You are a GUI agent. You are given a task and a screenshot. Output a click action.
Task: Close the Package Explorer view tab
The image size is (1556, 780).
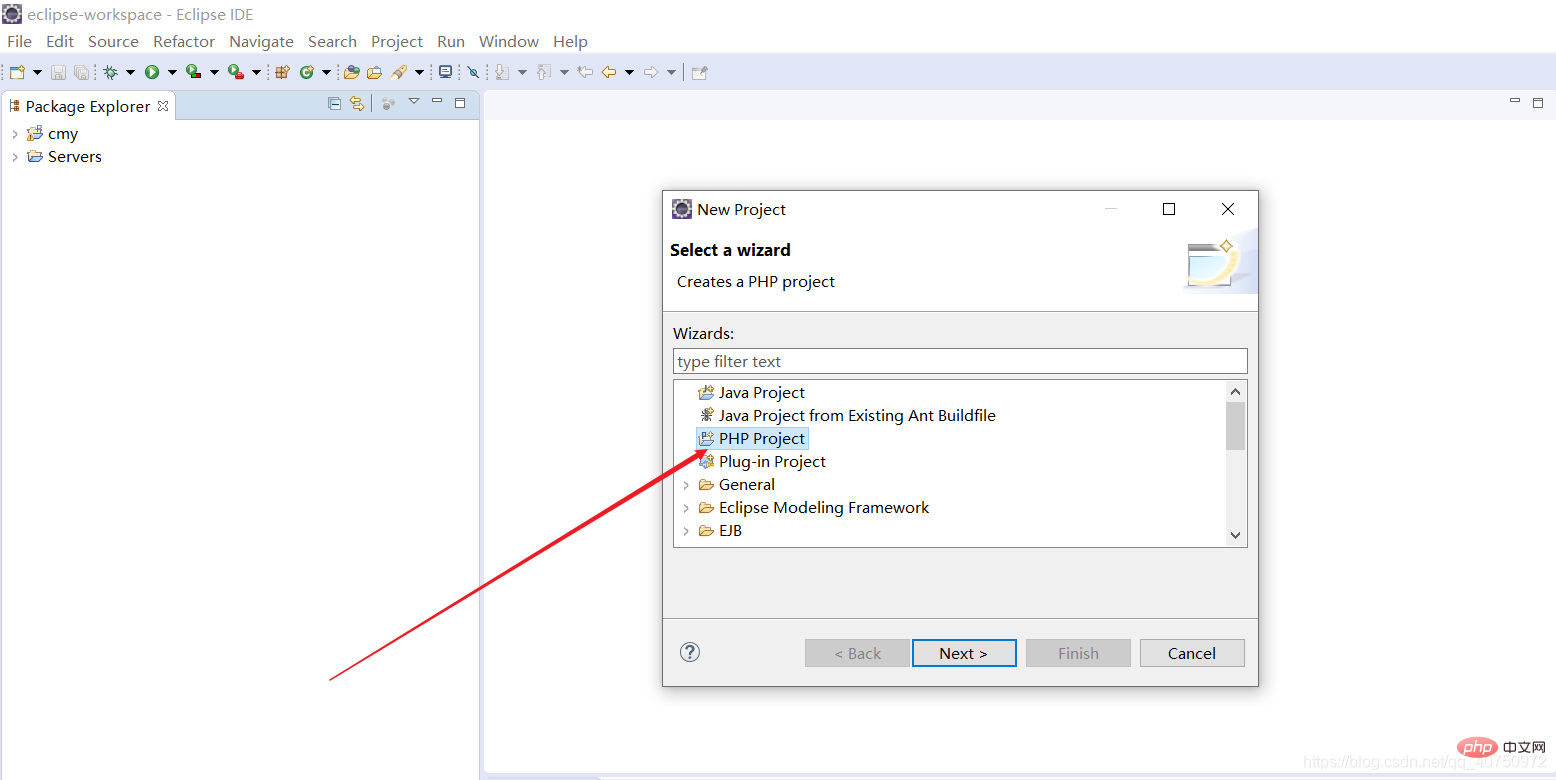tap(163, 105)
